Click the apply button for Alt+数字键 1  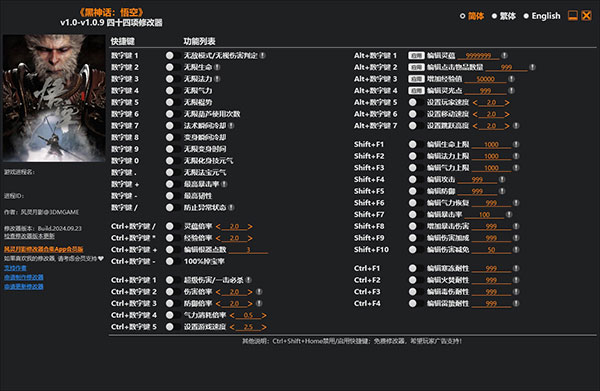(416, 55)
